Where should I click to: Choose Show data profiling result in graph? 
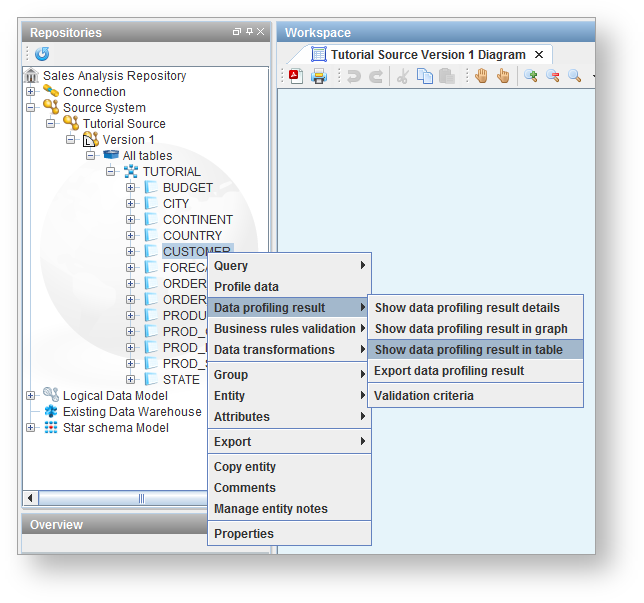click(x=476, y=329)
